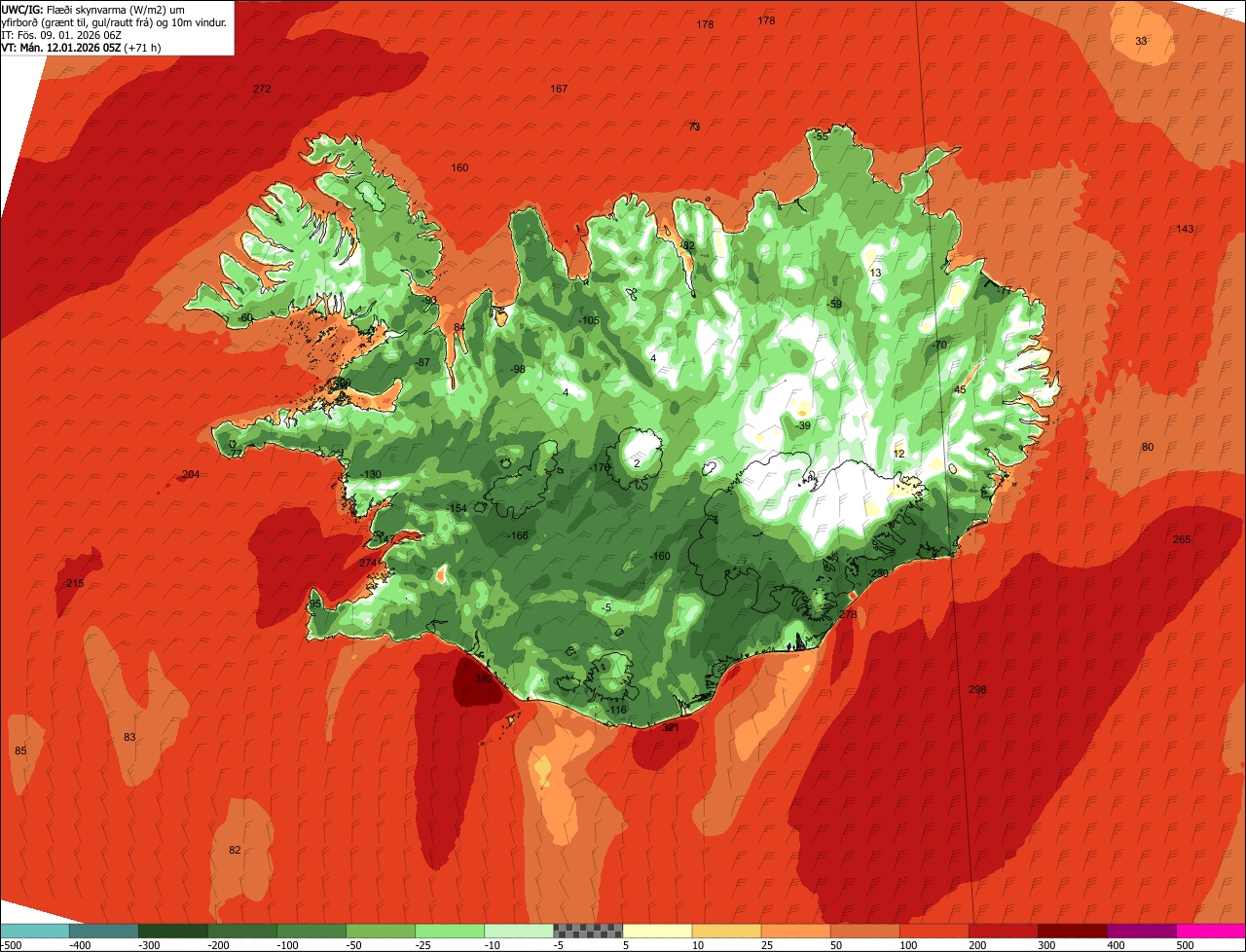Click the flux value "204" off the west coast
This screenshot has width=1246, height=952.
(x=191, y=474)
